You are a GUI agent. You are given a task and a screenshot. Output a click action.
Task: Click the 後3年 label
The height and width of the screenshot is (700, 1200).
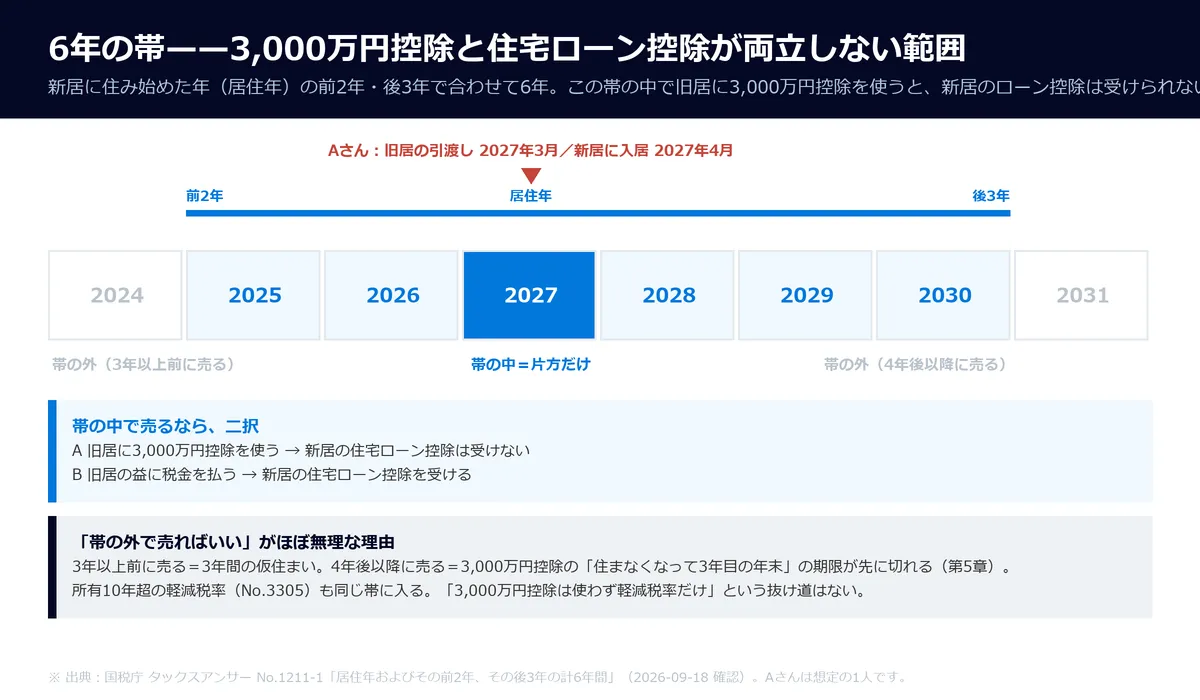coord(991,196)
